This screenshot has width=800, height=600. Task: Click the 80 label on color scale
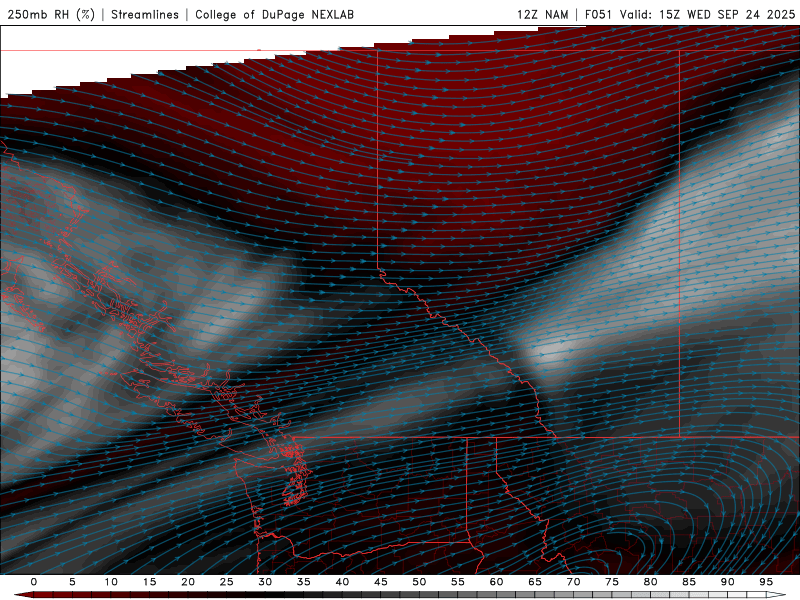[651, 582]
